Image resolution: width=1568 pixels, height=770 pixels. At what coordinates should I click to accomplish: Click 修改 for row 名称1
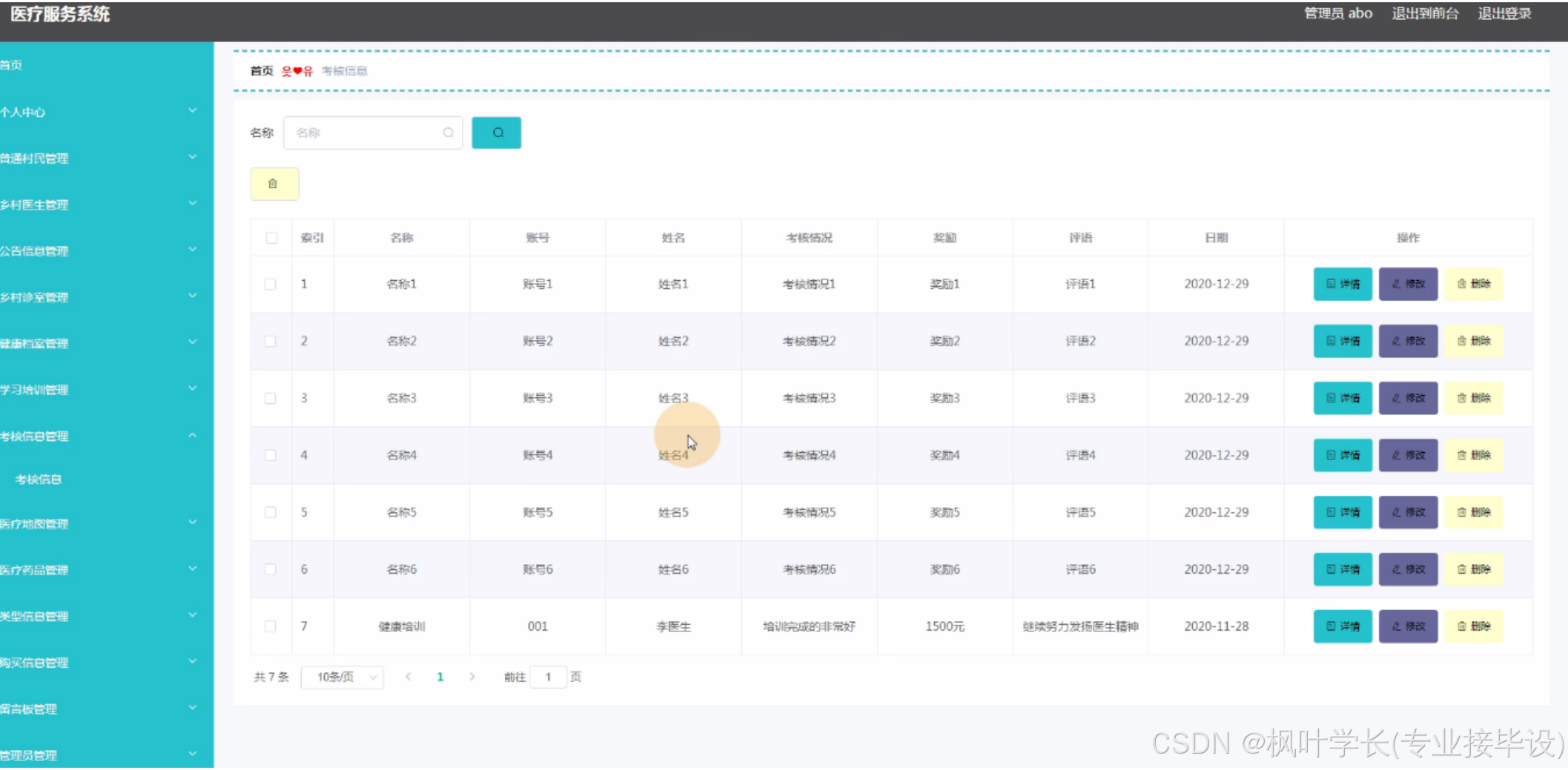point(1408,284)
